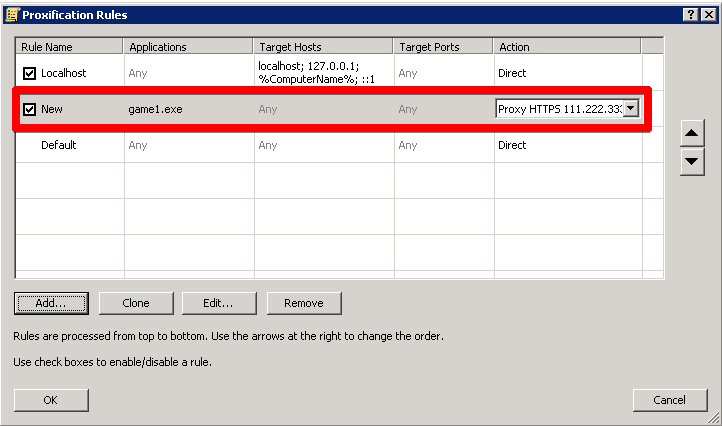Sort by the Applications column header

click(x=189, y=47)
